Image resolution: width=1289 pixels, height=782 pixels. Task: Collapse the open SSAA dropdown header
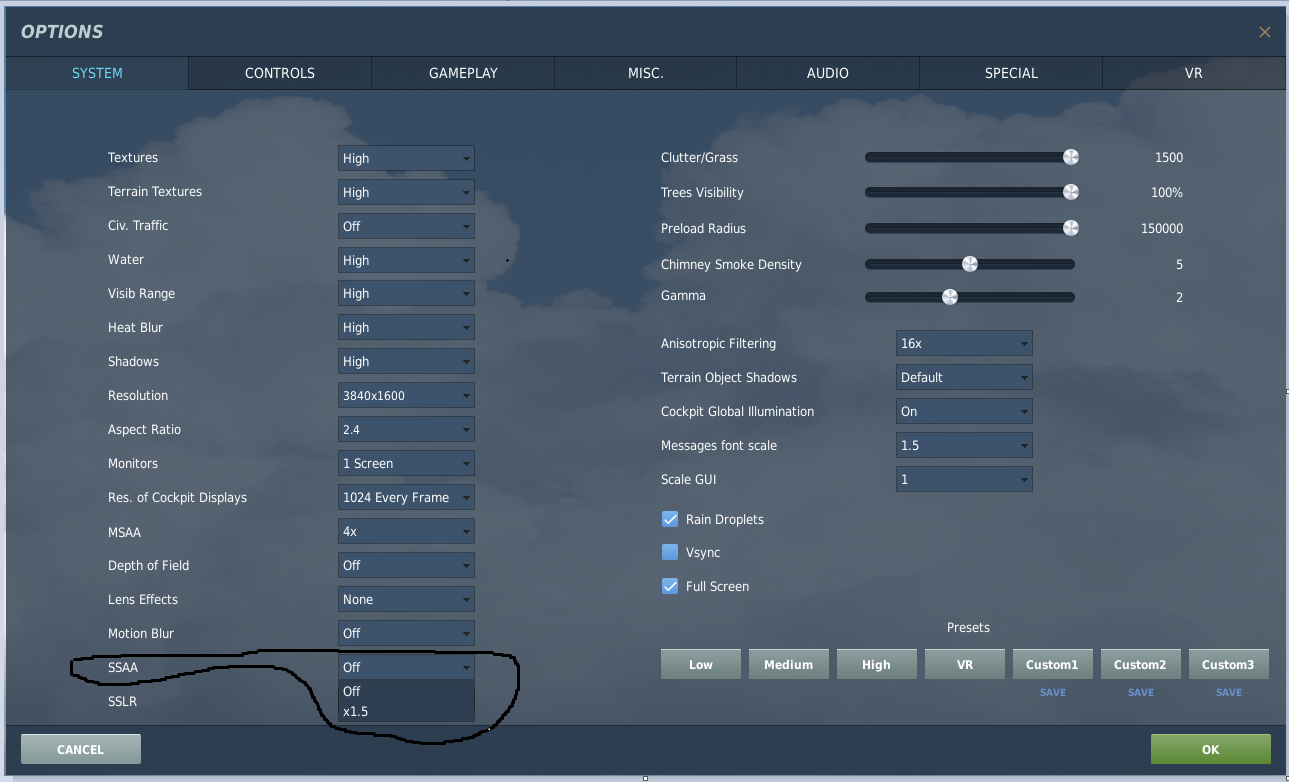point(406,667)
